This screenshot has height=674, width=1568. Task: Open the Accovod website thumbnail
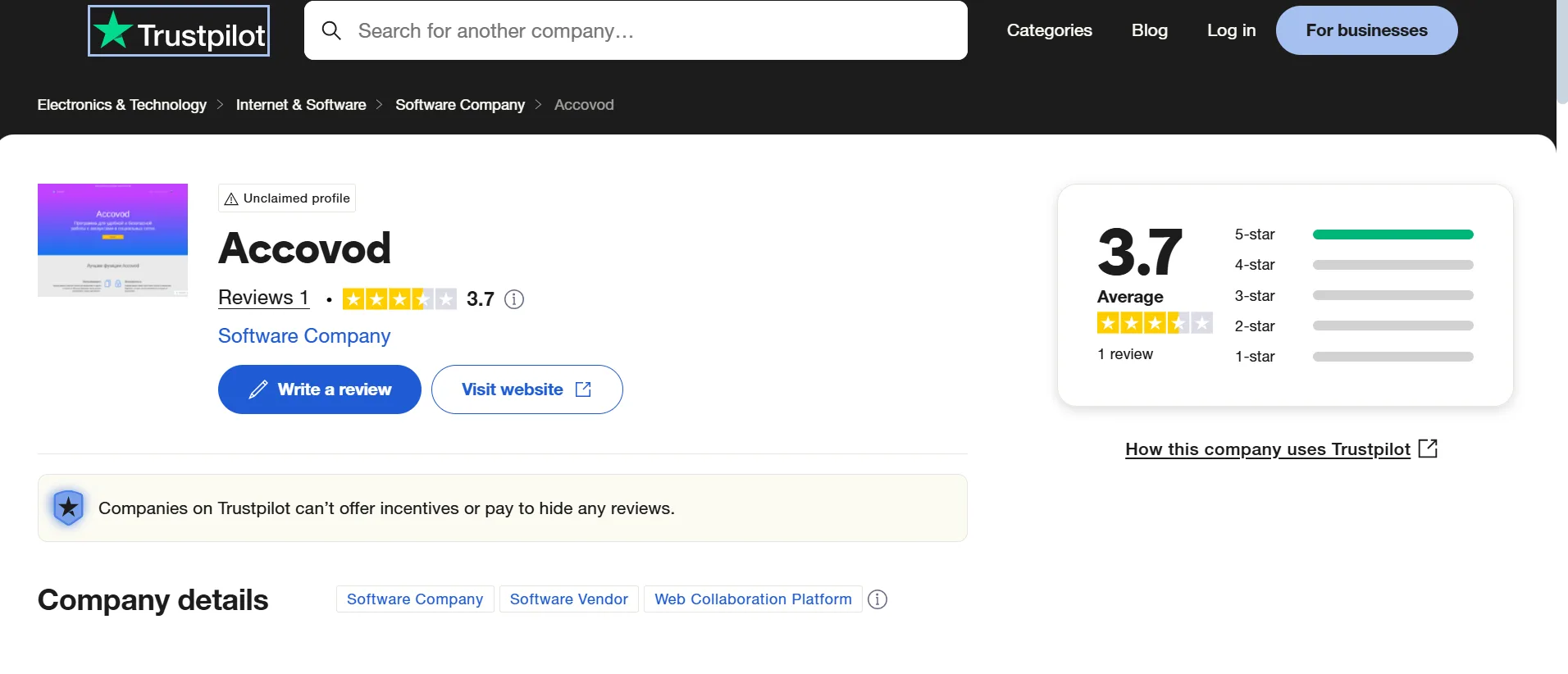pos(112,240)
